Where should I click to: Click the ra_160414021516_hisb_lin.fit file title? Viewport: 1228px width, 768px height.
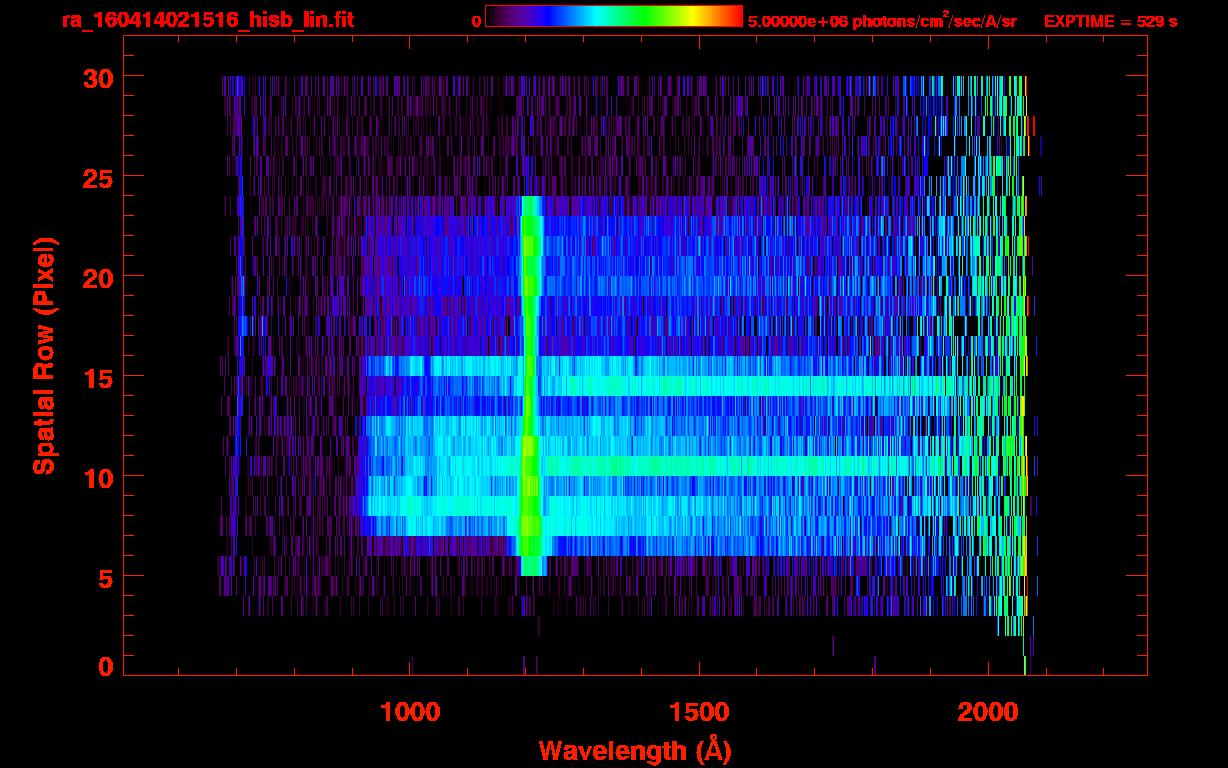(x=207, y=20)
